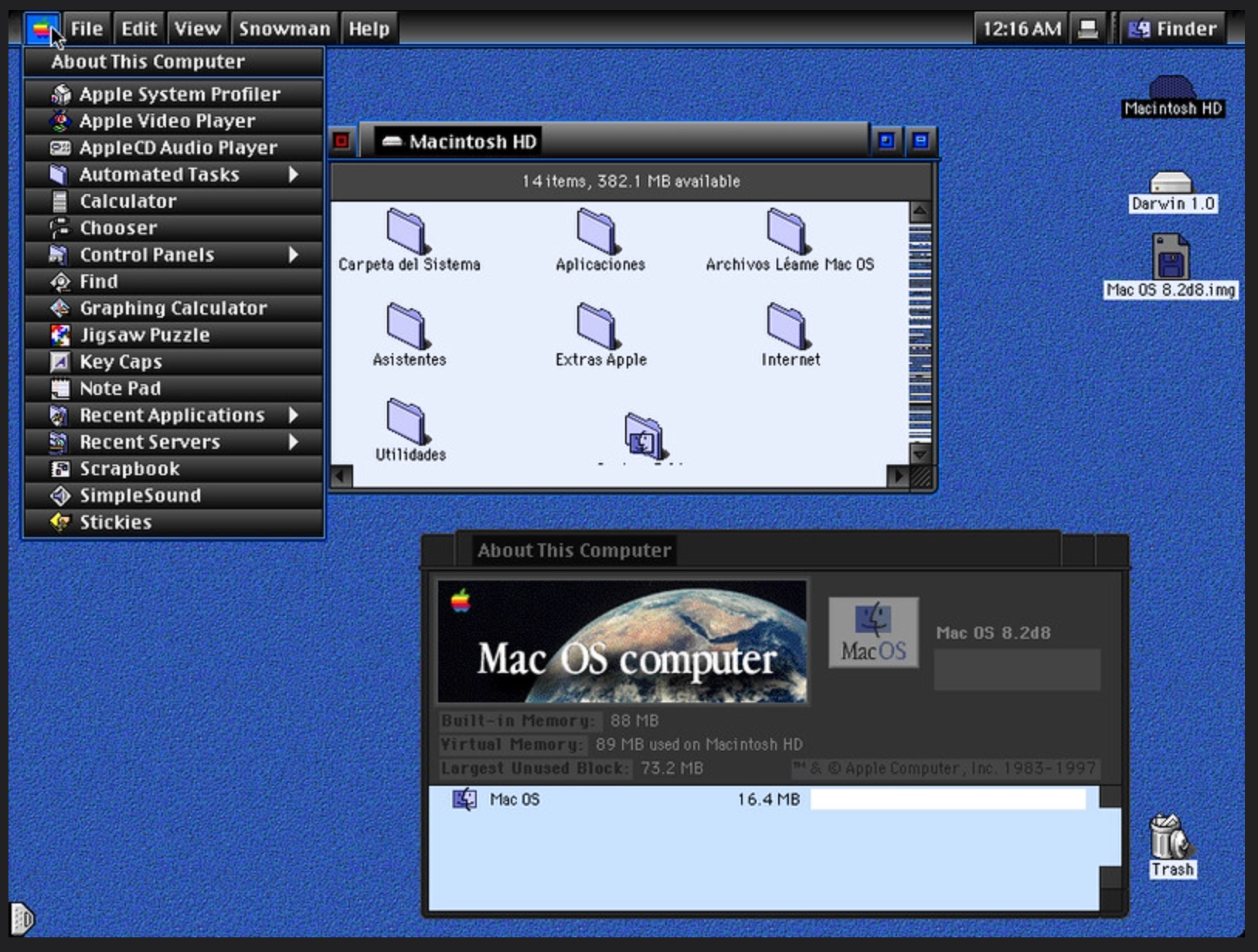Close the Macintosh HD window

click(342, 141)
